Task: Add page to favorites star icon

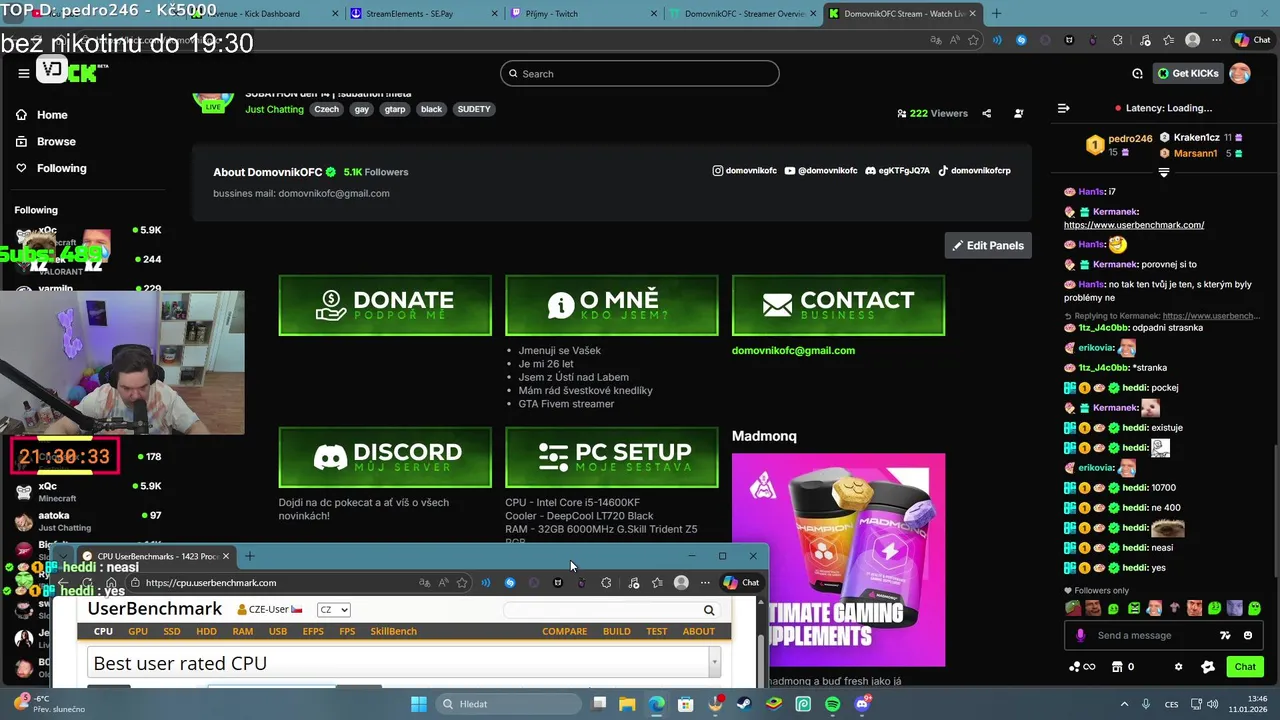Action: (x=973, y=40)
